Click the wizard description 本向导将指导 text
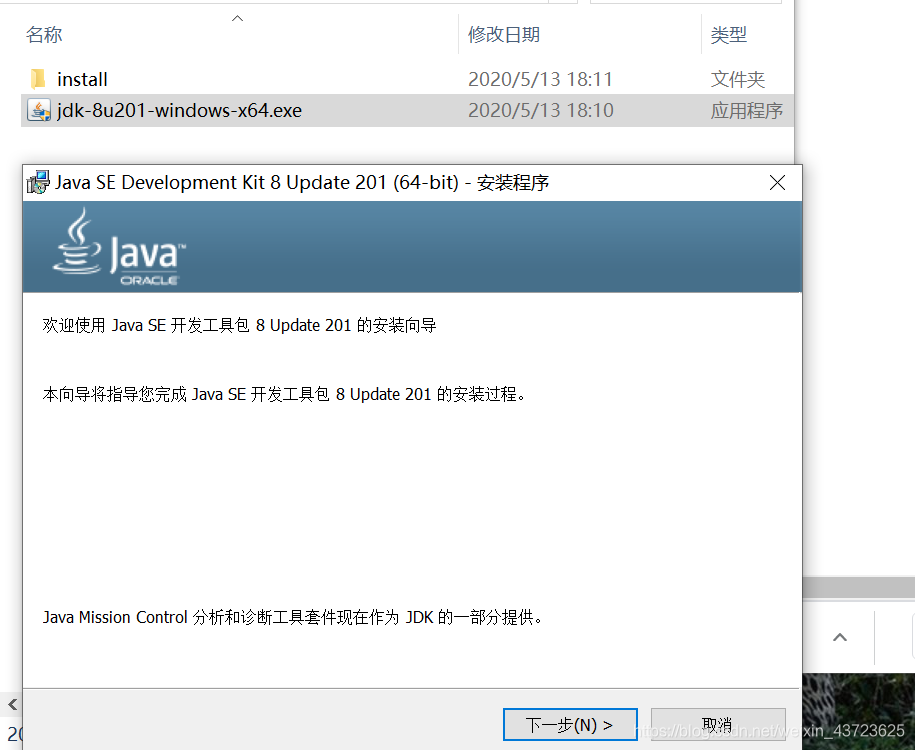 [284, 395]
